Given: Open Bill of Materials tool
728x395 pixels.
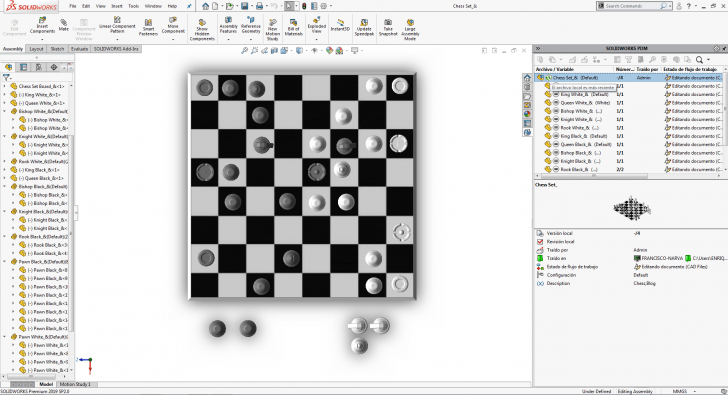Looking at the screenshot, I should coord(293,27).
